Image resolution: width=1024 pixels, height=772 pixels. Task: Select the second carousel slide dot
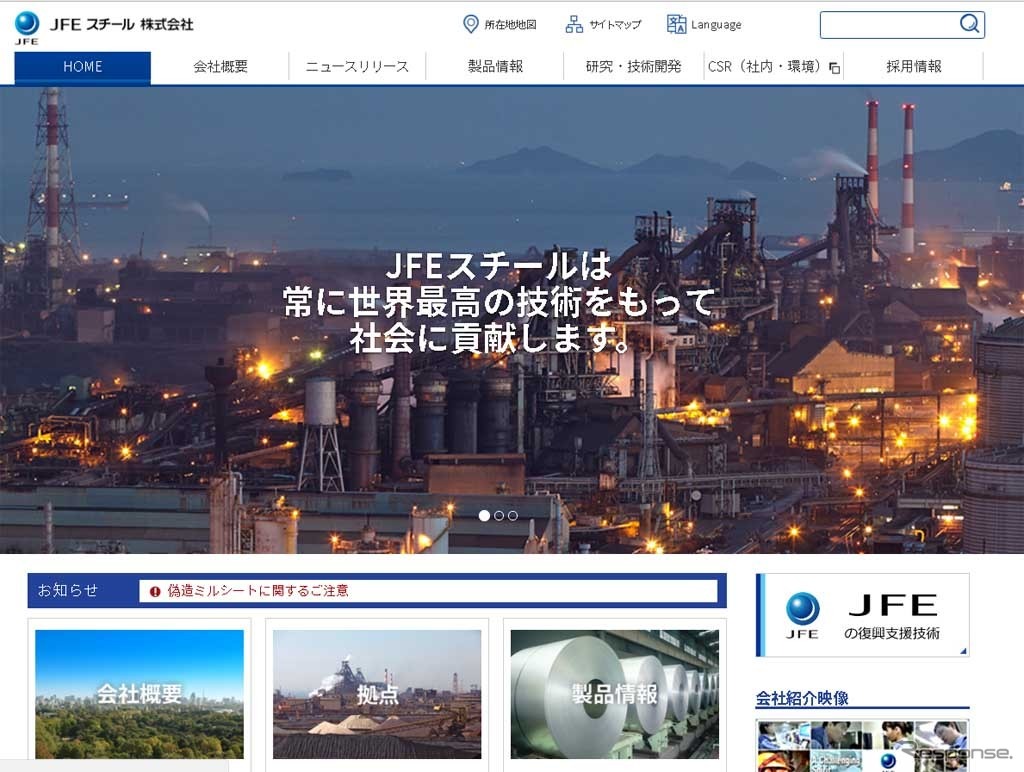click(x=498, y=515)
